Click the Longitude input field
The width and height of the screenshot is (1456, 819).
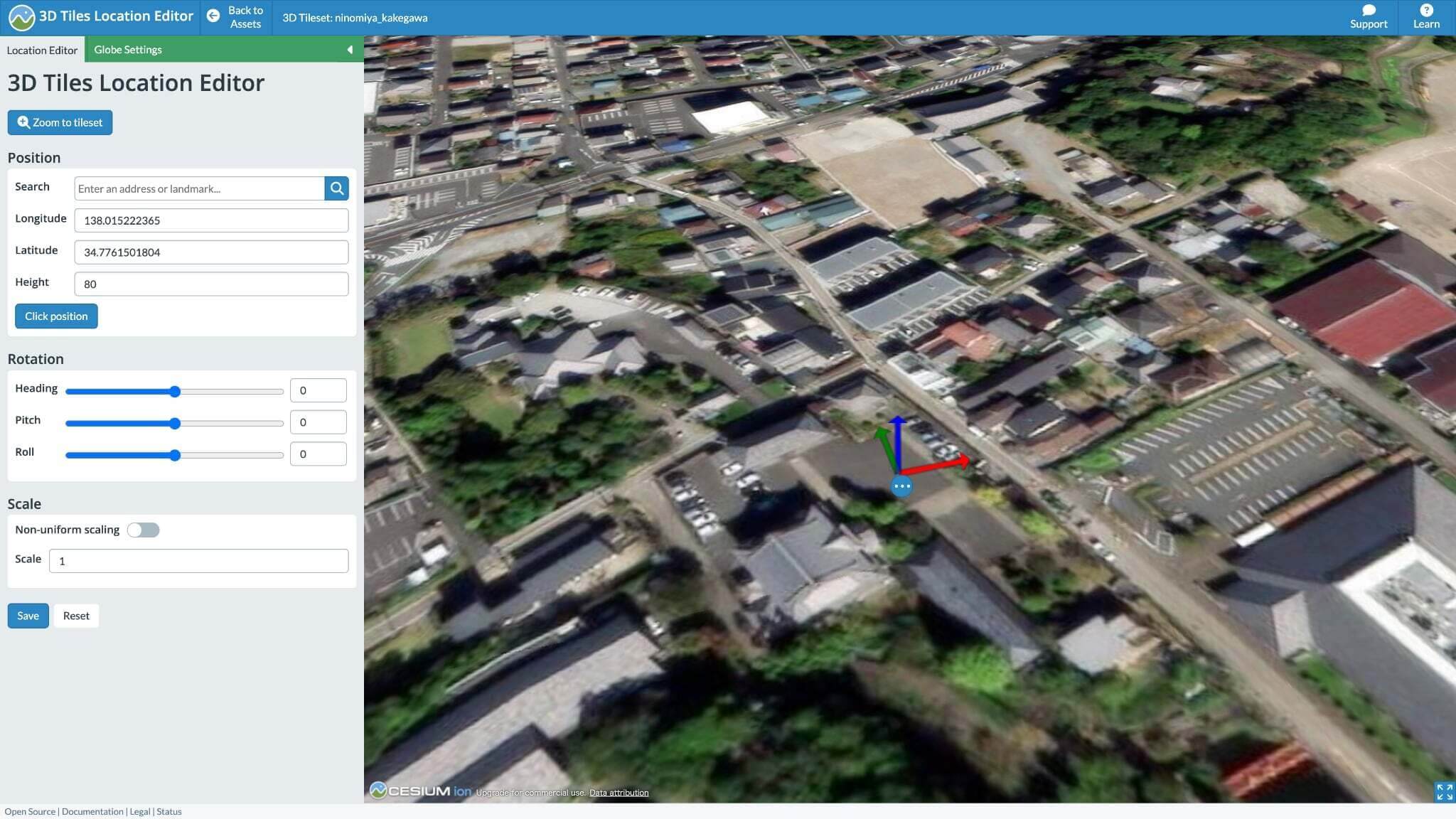(x=211, y=220)
